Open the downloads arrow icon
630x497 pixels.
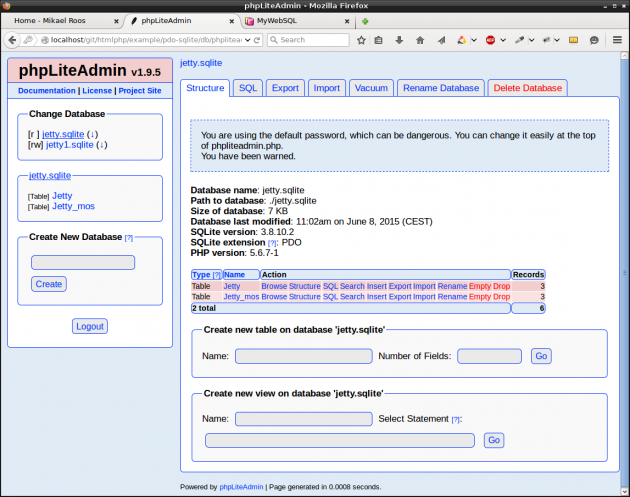point(399,40)
